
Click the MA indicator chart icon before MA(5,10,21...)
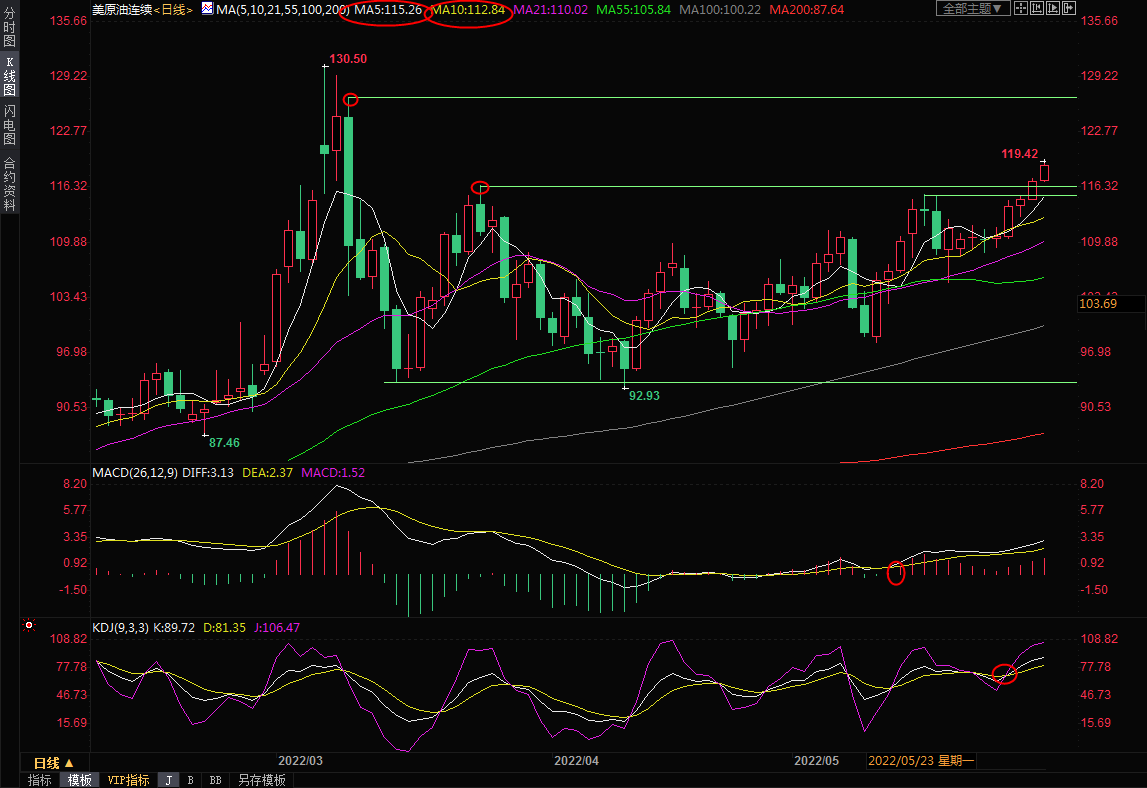click(x=207, y=8)
